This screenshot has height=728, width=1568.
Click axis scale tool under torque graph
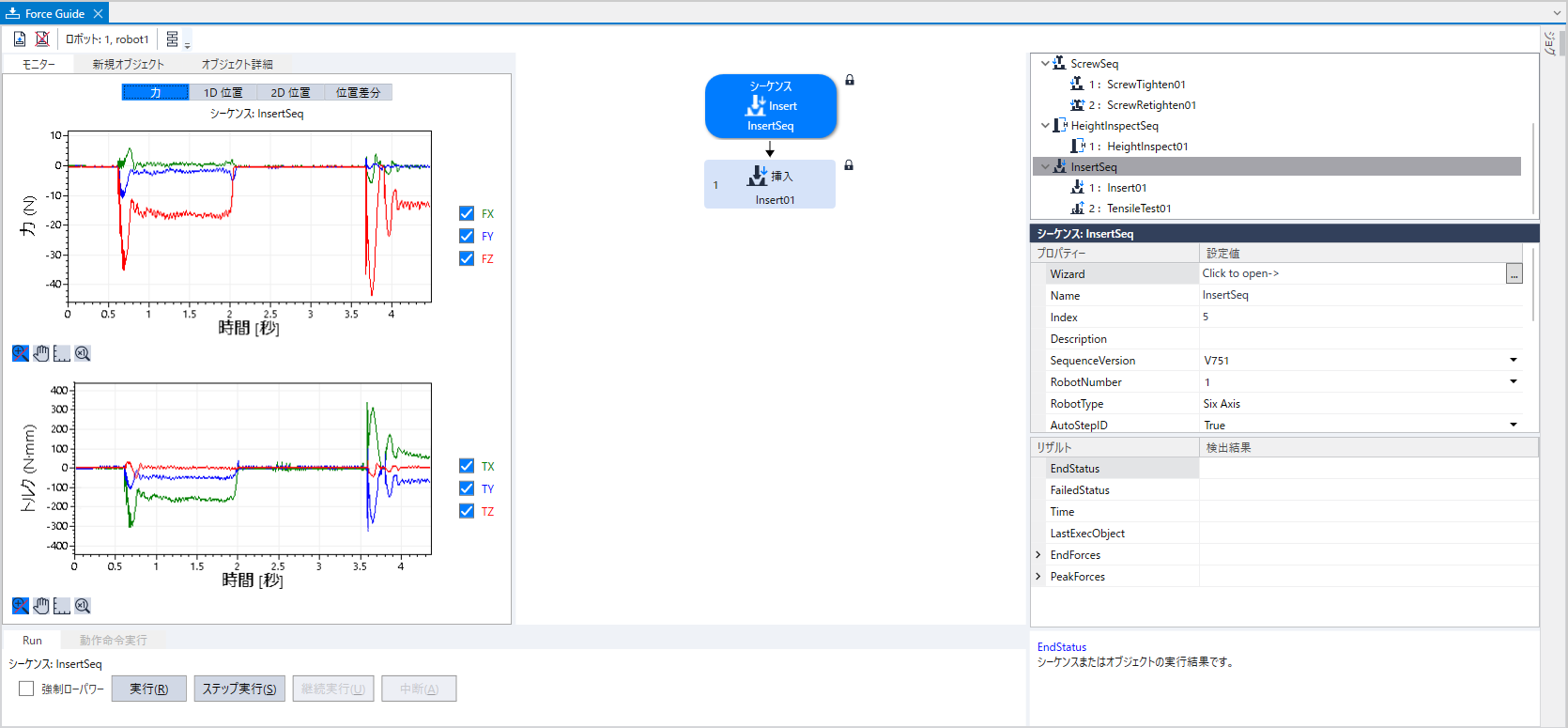pos(62,606)
